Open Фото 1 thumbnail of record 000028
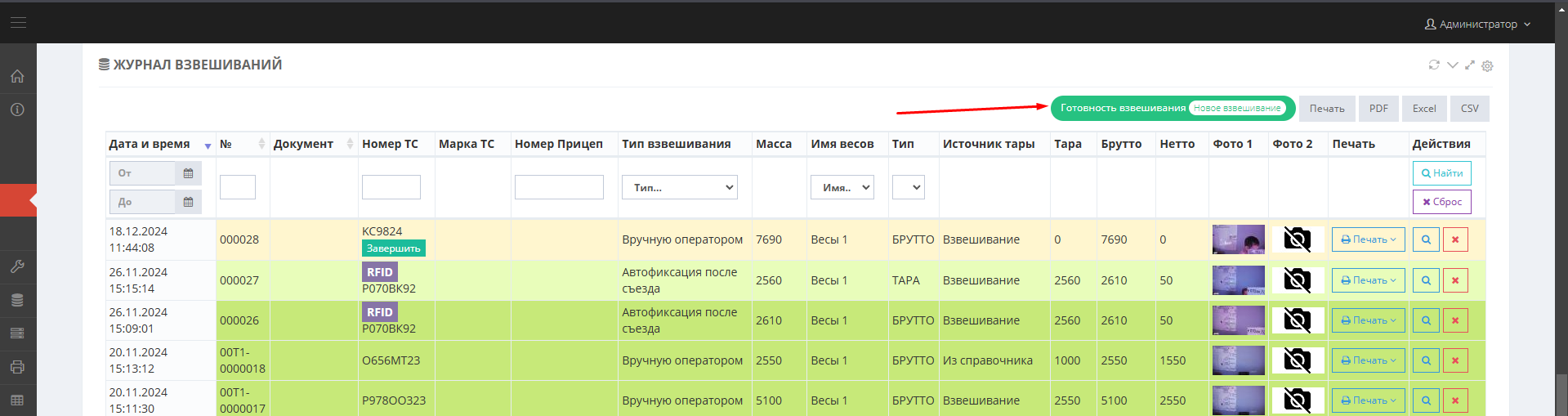1568x416 pixels. pos(1238,239)
